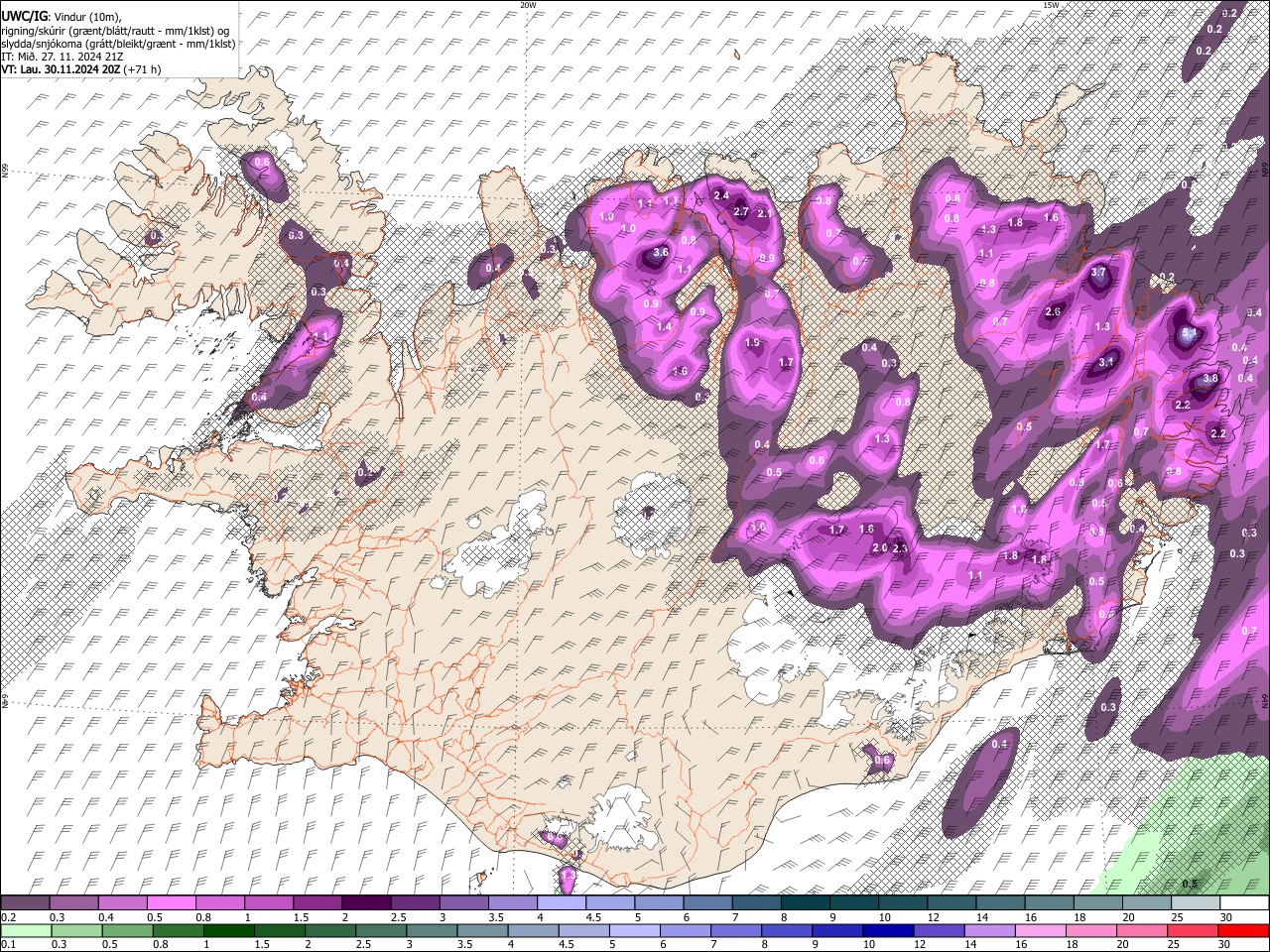The height and width of the screenshot is (952, 1270).
Task: Click the "15W" longitude label
Action: (x=1051, y=5)
